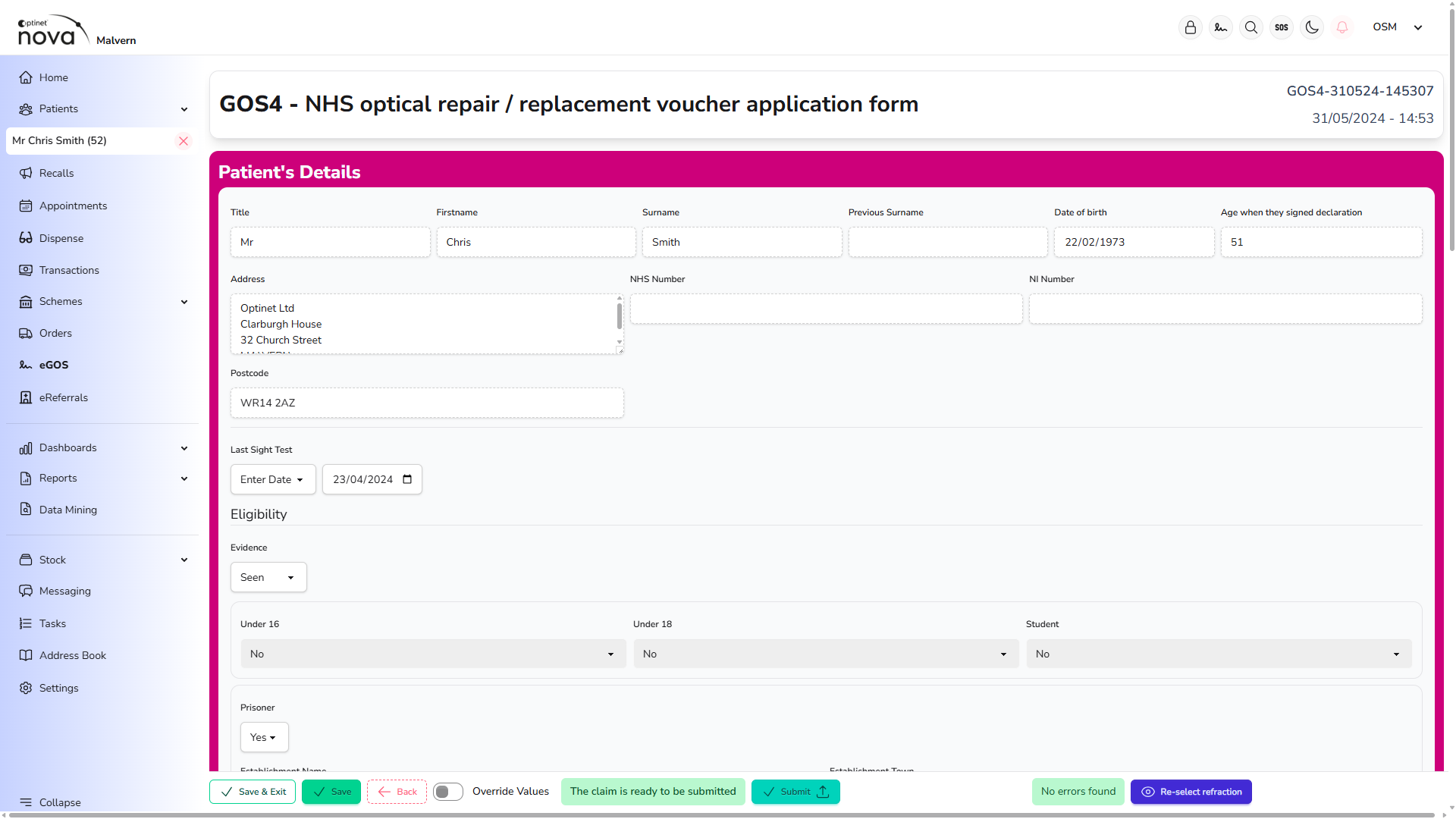1456x819 pixels.
Task: Click the address box scrollbar
Action: click(x=620, y=317)
